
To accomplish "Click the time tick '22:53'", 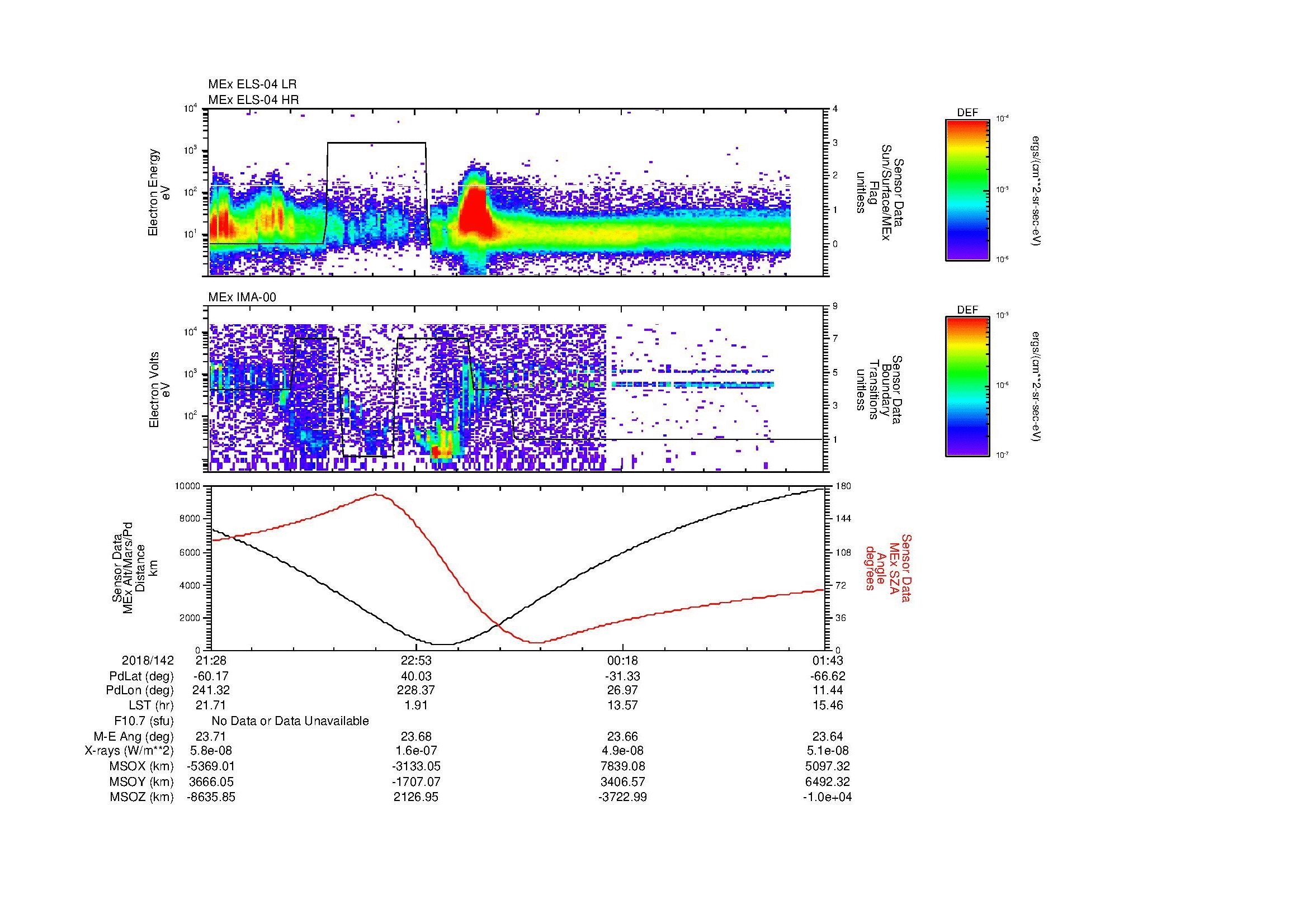I will 417,660.
